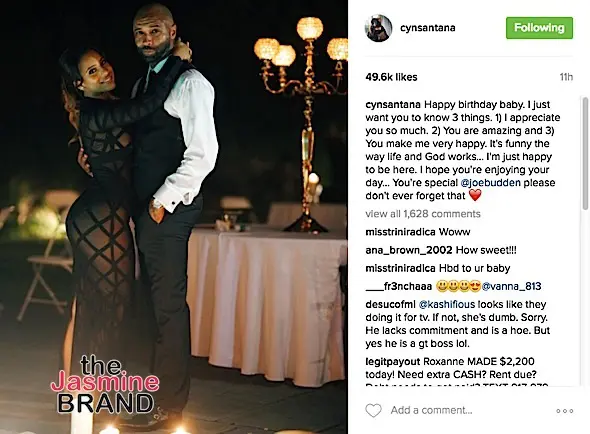The image size is (590, 434).
Task: Click the Add a comment field
Action: 431,410
